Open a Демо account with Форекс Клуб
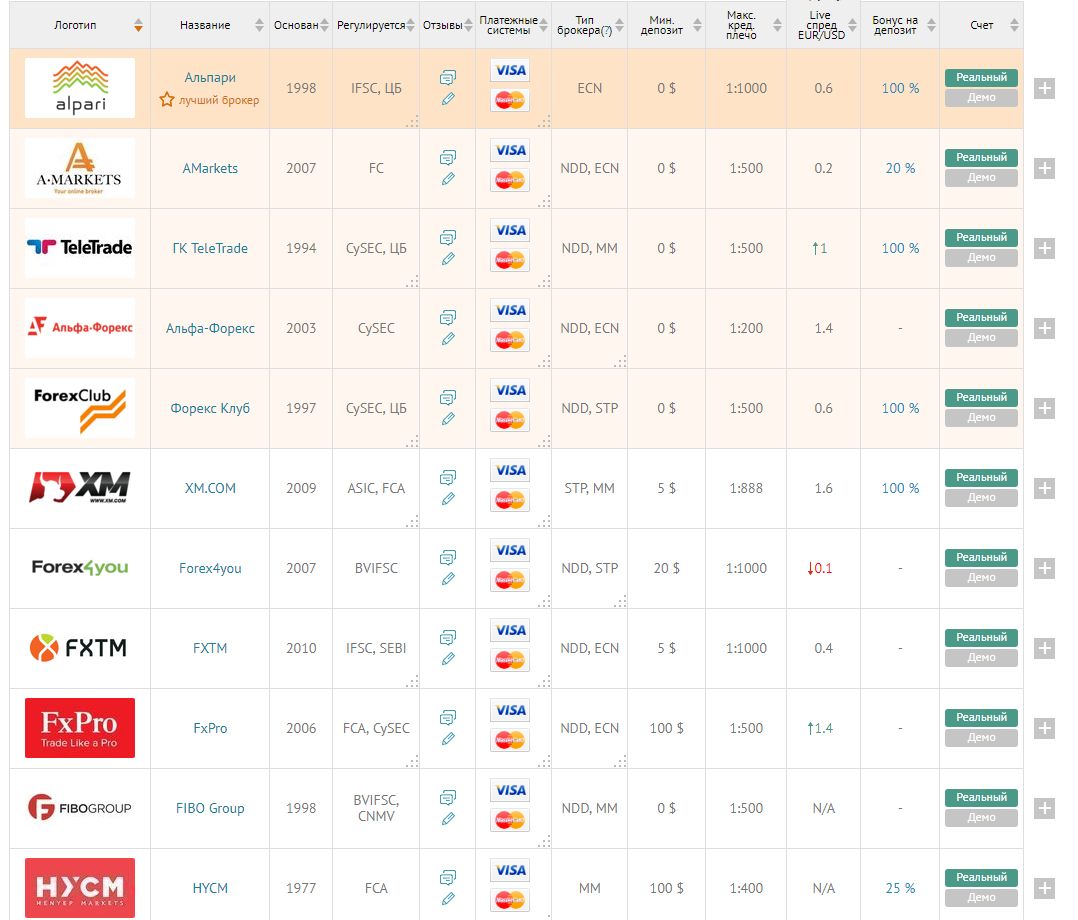This screenshot has height=920, width=1078. (x=980, y=418)
